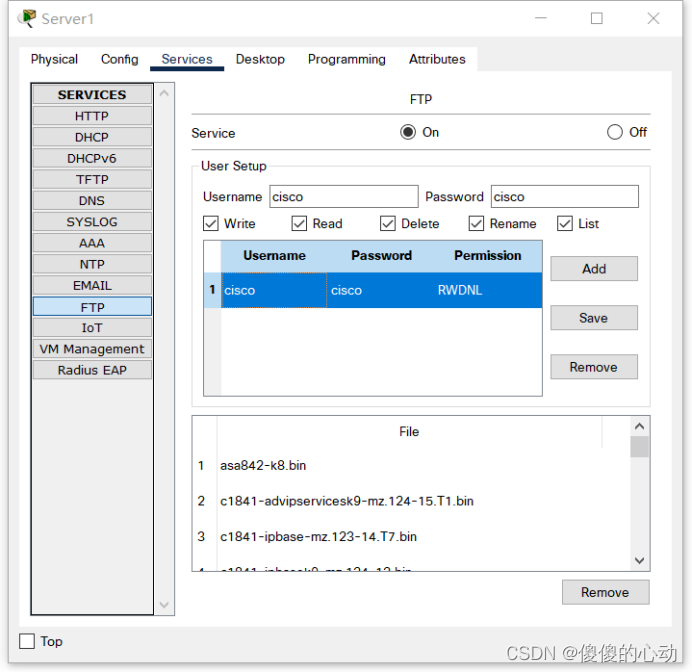Select the DHCP service
Image resolution: width=692 pixels, height=672 pixels.
click(92, 137)
